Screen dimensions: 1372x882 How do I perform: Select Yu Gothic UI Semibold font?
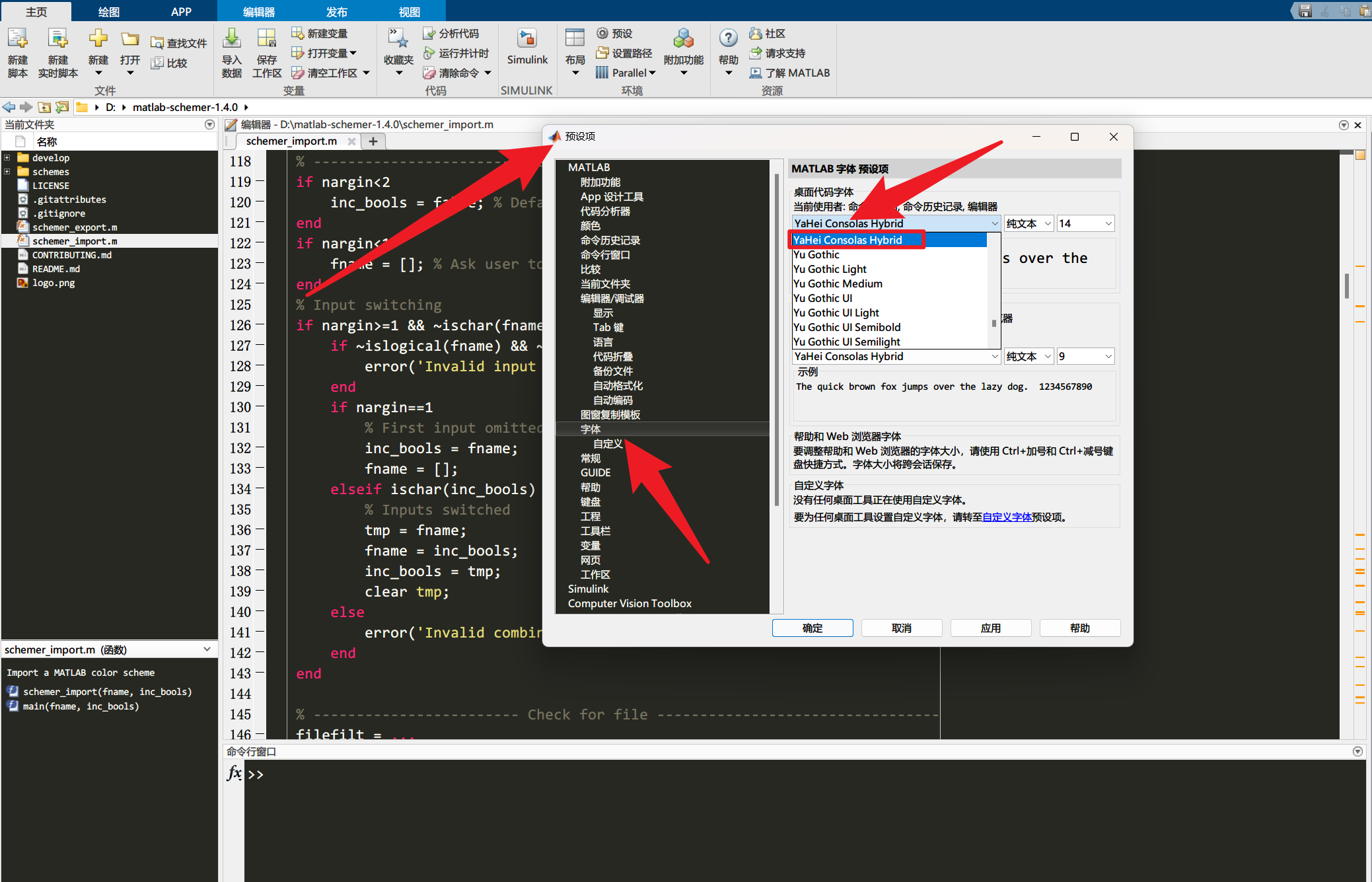coord(889,327)
